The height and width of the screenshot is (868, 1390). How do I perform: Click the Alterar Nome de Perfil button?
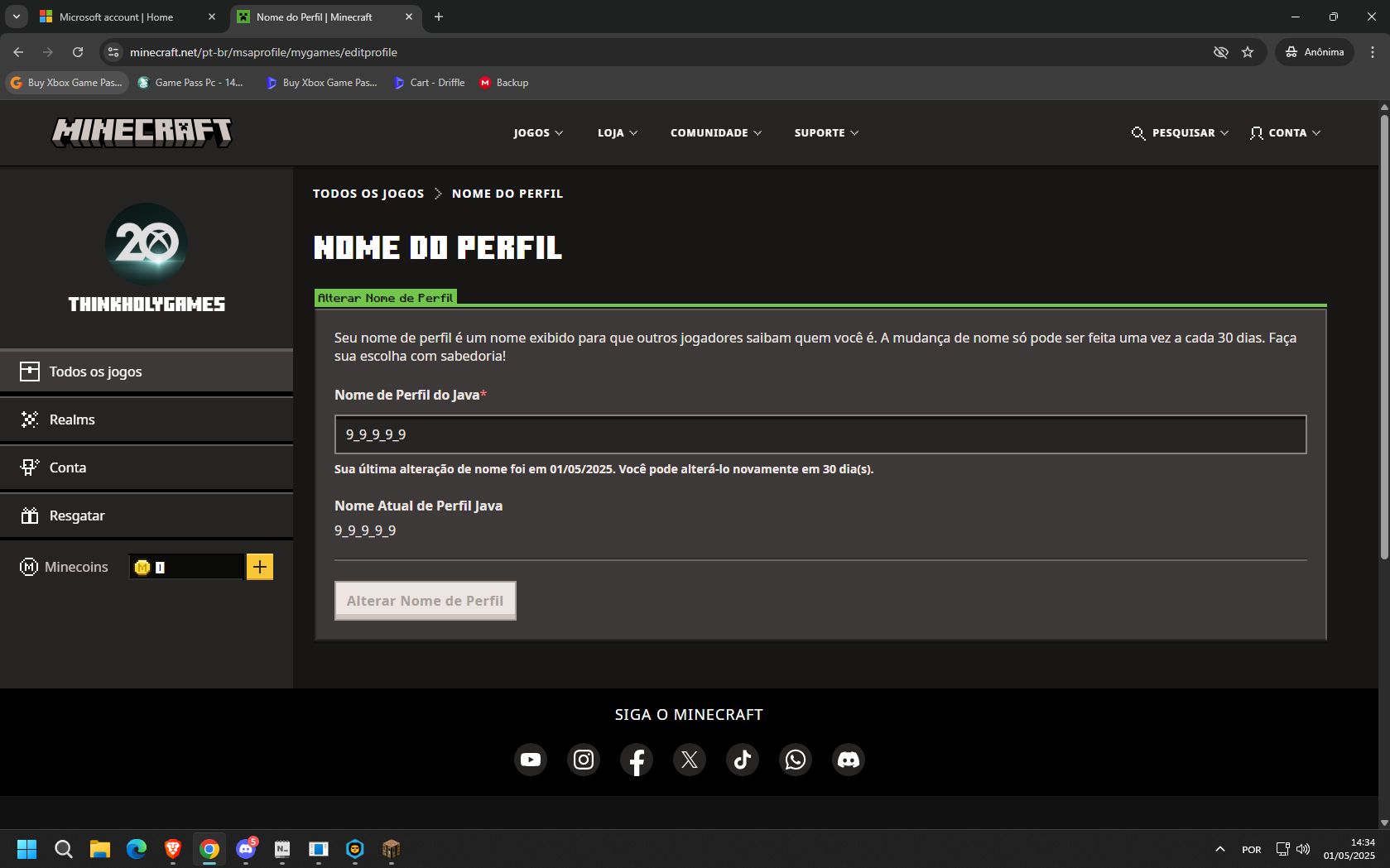pos(426,601)
